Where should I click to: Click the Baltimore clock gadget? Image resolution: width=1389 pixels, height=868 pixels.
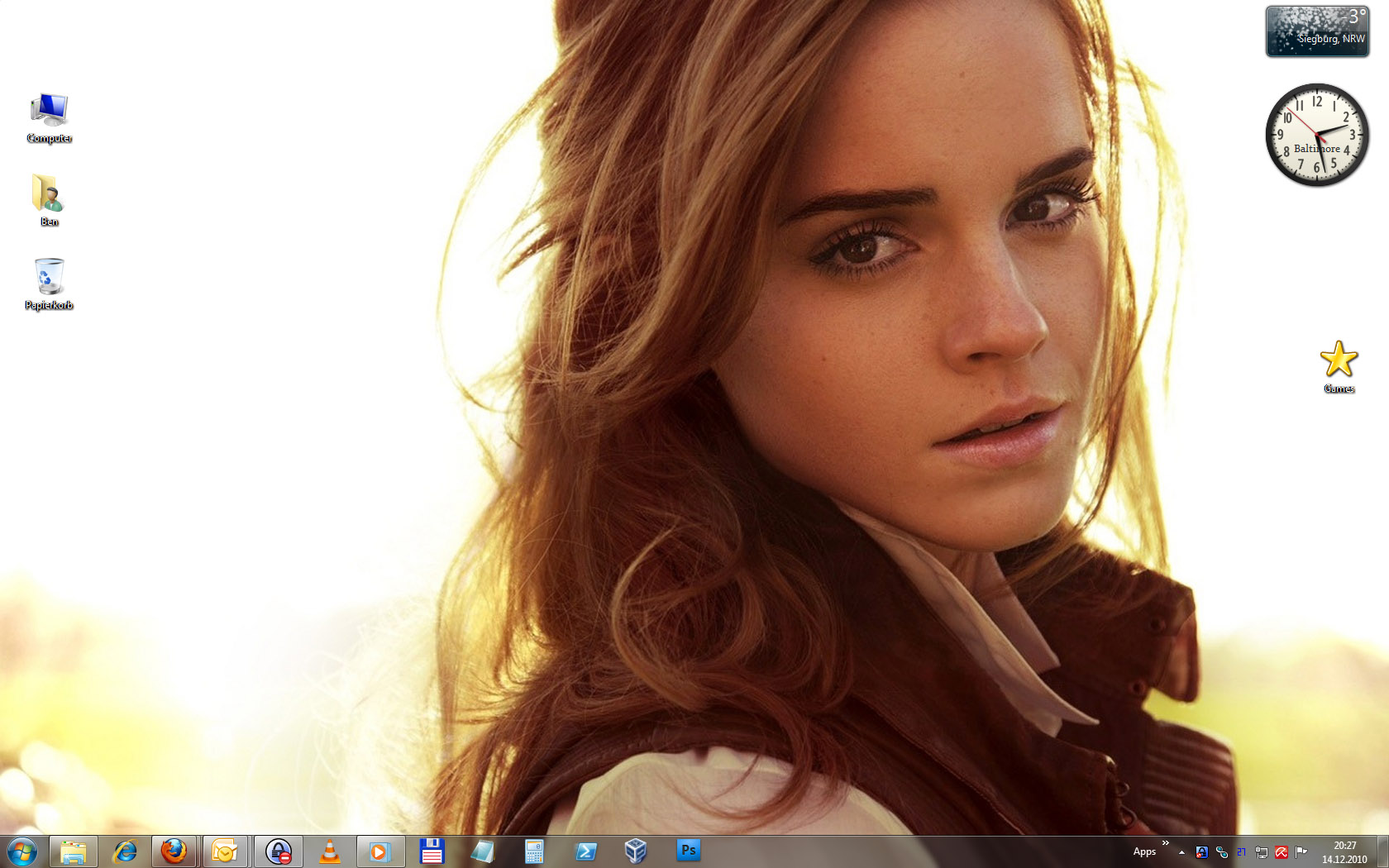point(1317,135)
